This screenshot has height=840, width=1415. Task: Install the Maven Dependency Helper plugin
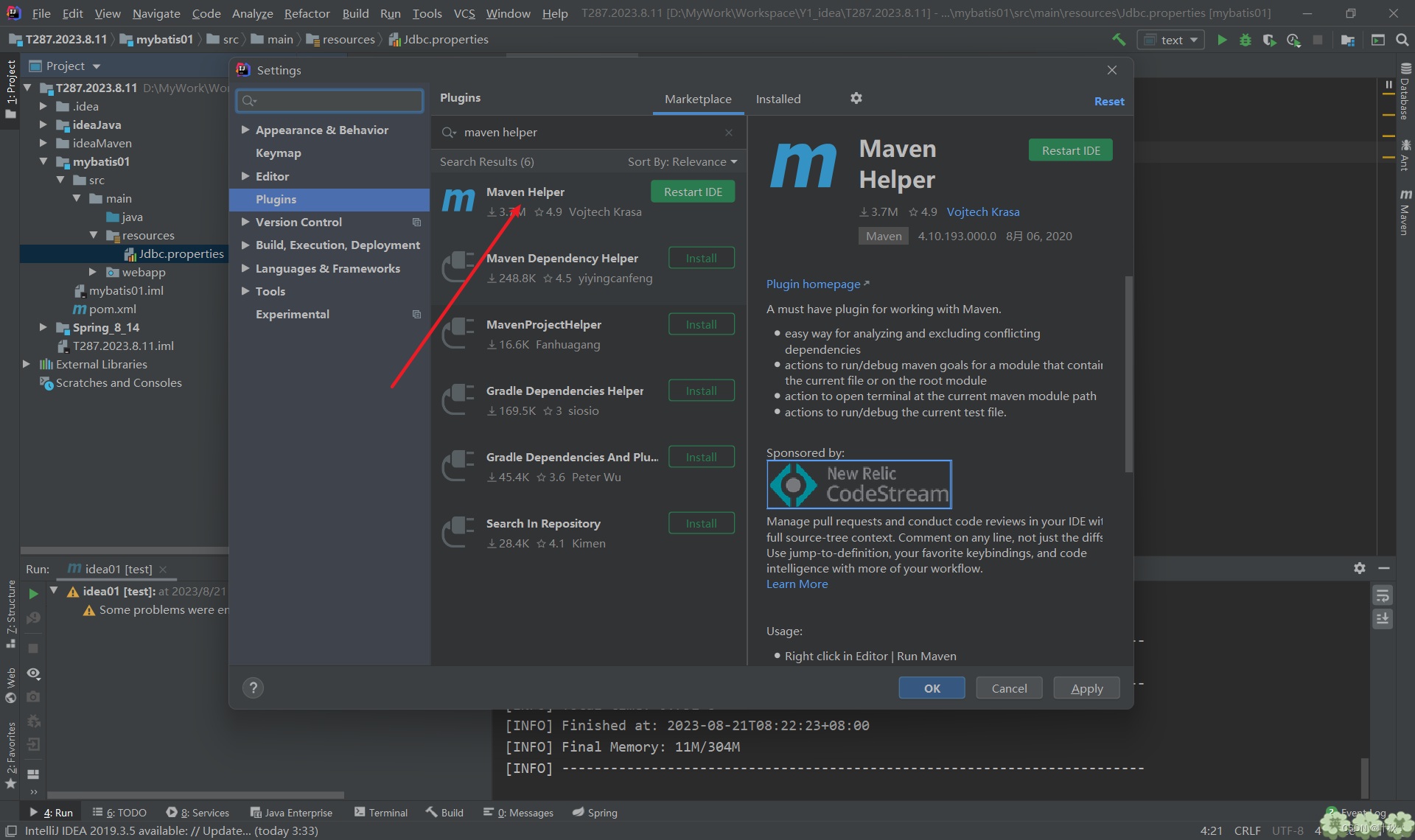[701, 258]
